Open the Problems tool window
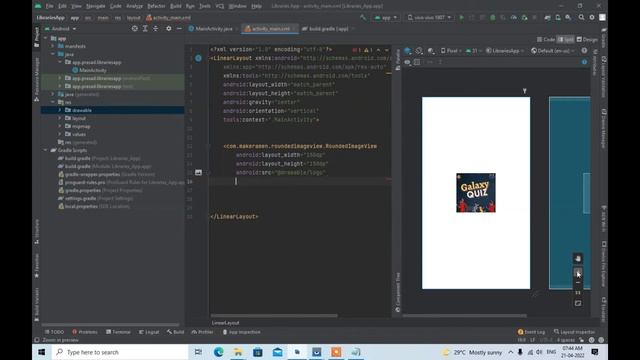This screenshot has width=640, height=360. tap(85, 332)
